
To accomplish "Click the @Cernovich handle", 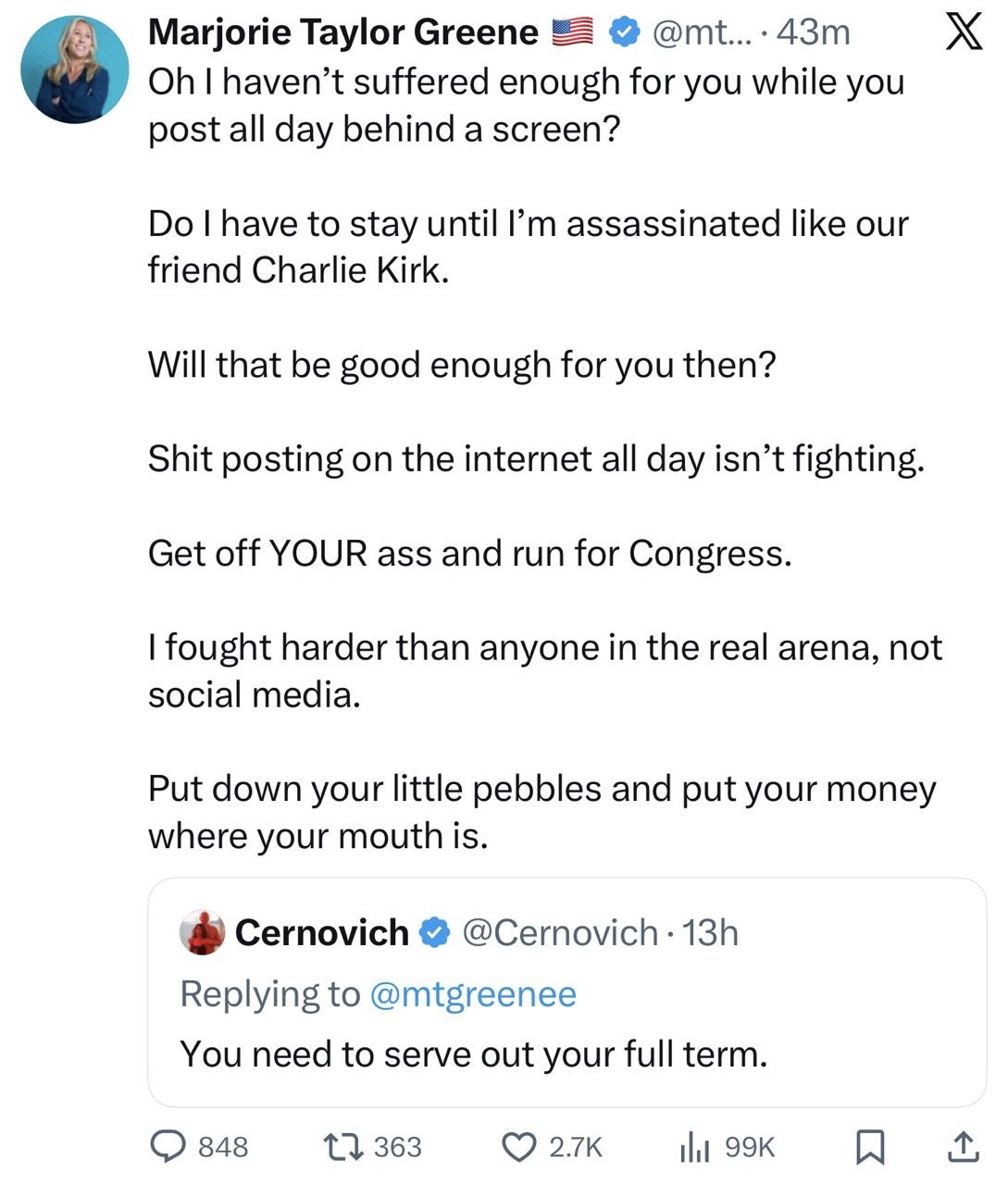I will coord(559,932).
